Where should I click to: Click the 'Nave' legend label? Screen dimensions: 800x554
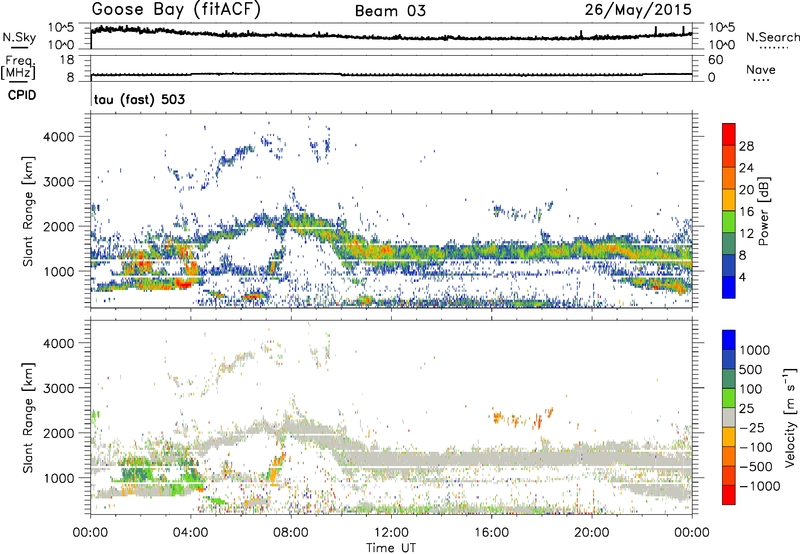[761, 69]
